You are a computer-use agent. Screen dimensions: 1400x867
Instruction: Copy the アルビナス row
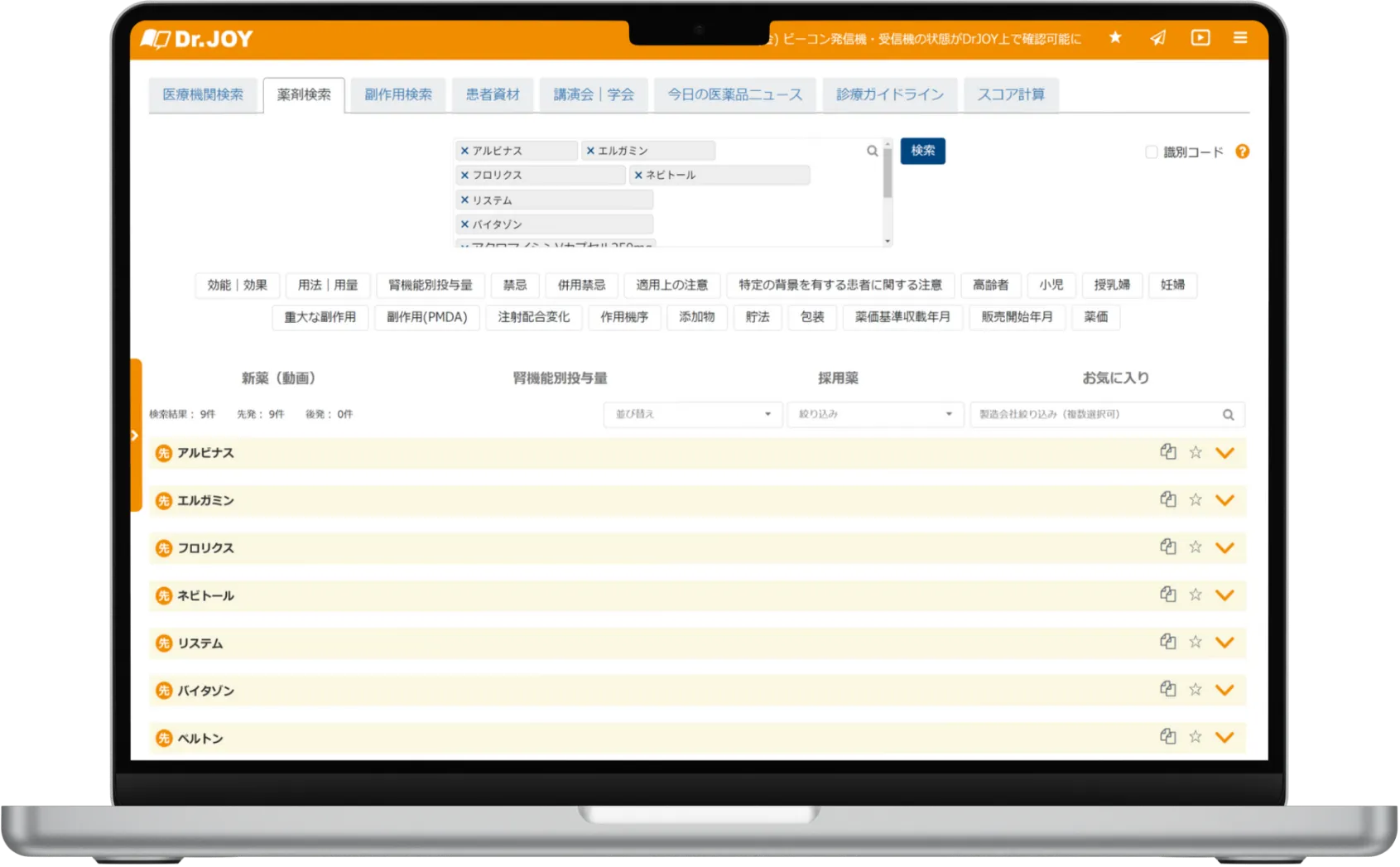tap(1168, 452)
